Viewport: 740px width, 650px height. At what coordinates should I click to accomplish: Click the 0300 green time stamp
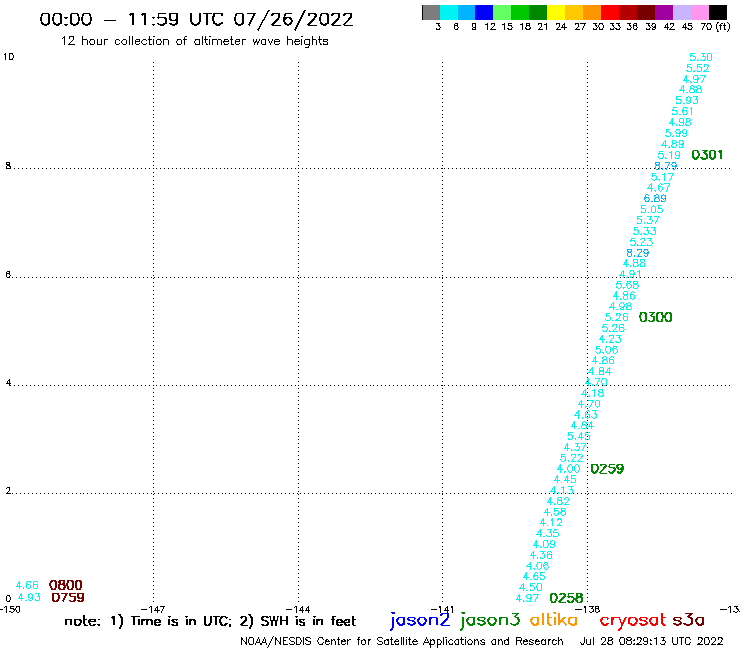(x=655, y=317)
